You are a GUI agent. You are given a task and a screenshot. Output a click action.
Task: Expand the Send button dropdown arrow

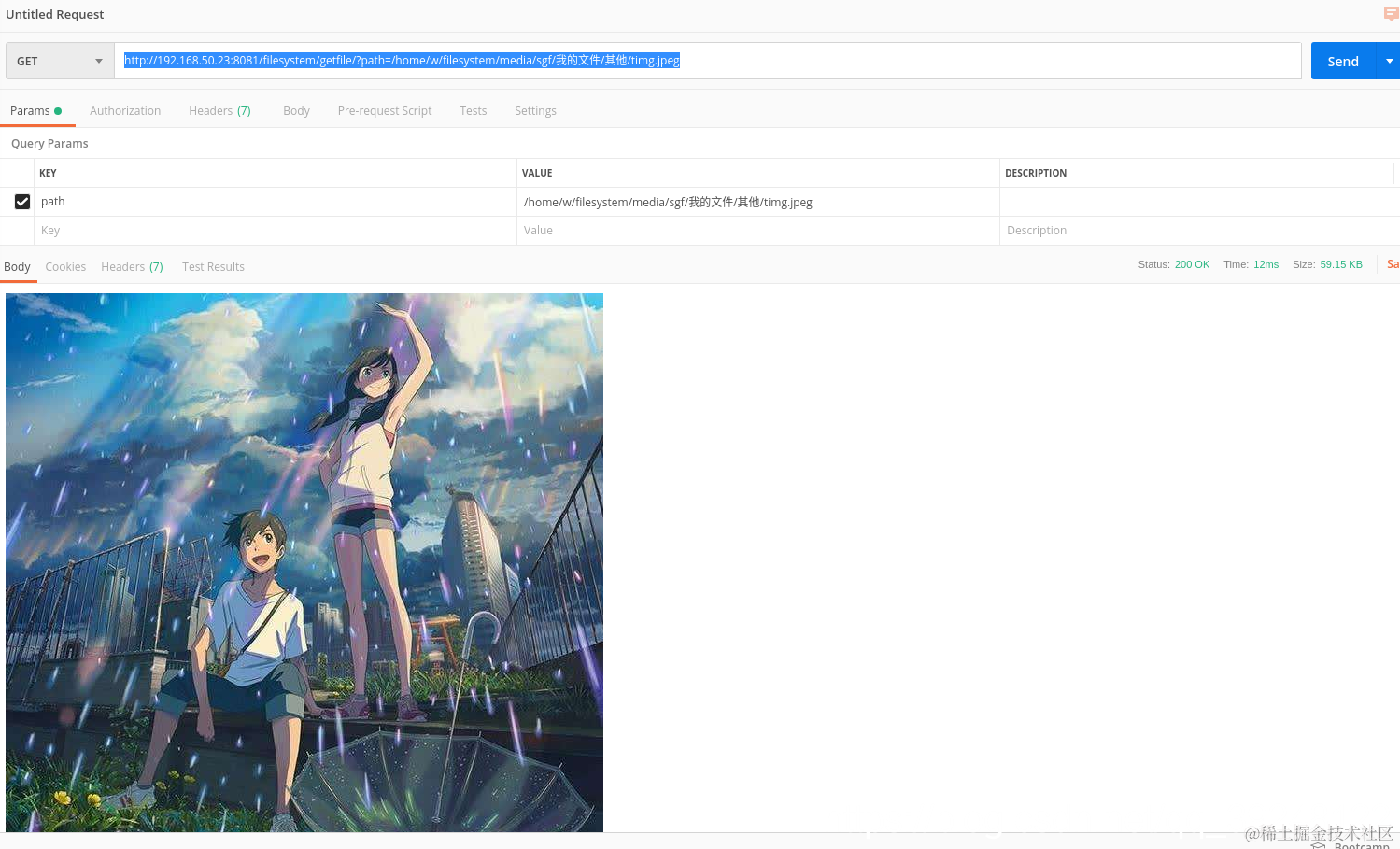pyautogui.click(x=1389, y=62)
